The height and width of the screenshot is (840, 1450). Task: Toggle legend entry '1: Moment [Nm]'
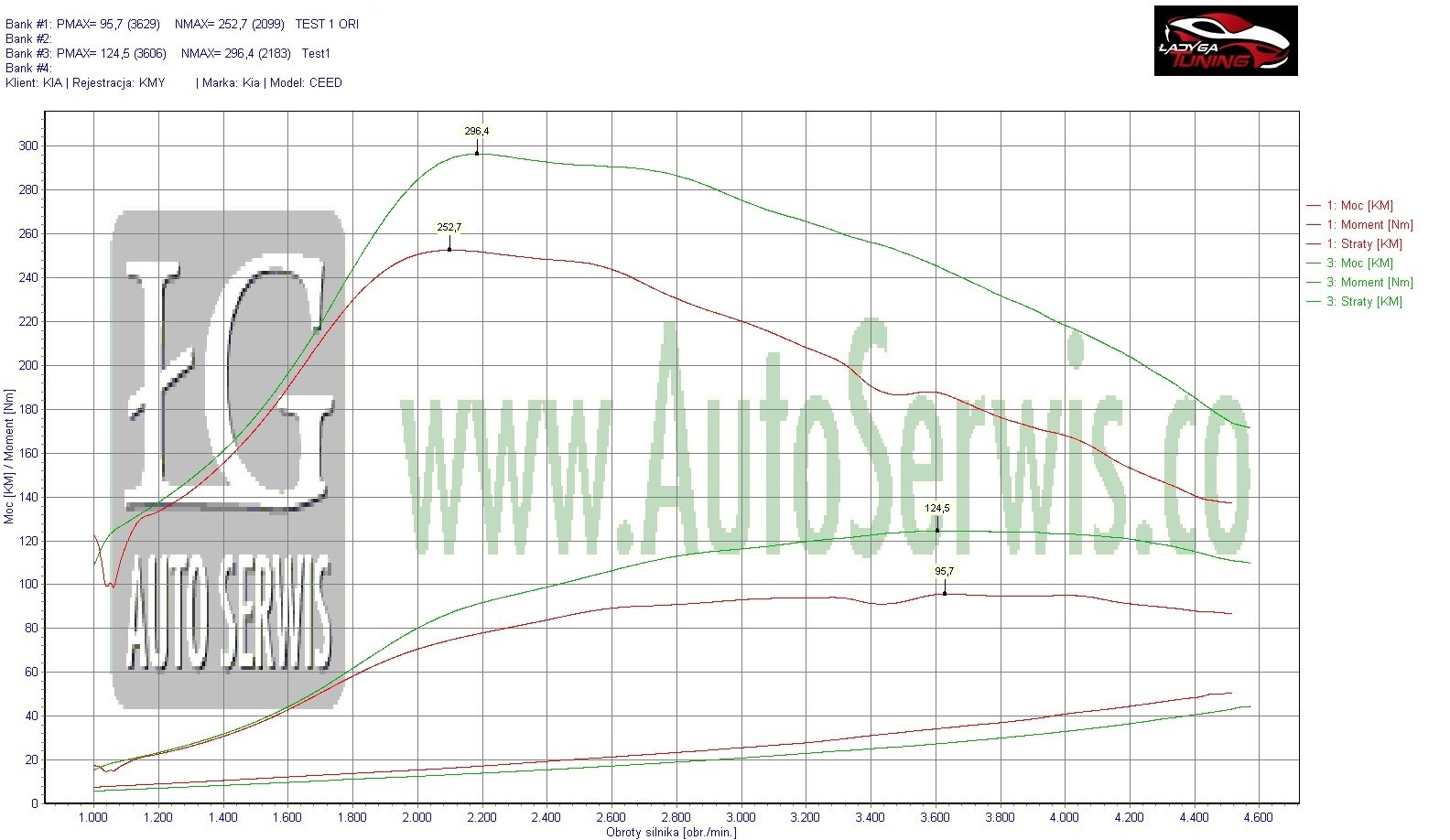point(1369,225)
